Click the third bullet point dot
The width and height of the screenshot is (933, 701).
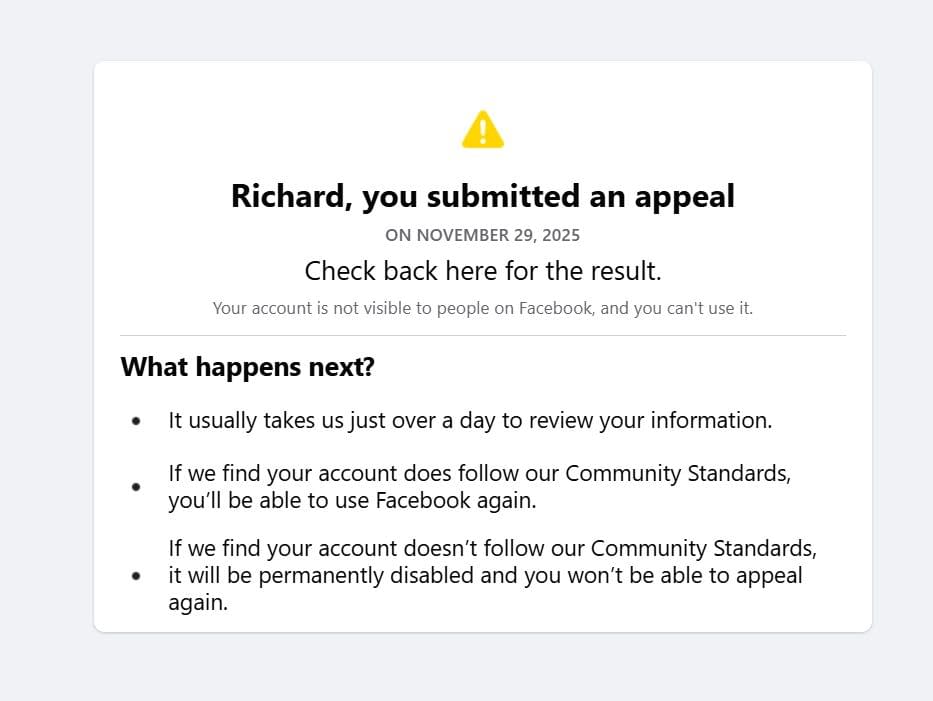coord(136,576)
